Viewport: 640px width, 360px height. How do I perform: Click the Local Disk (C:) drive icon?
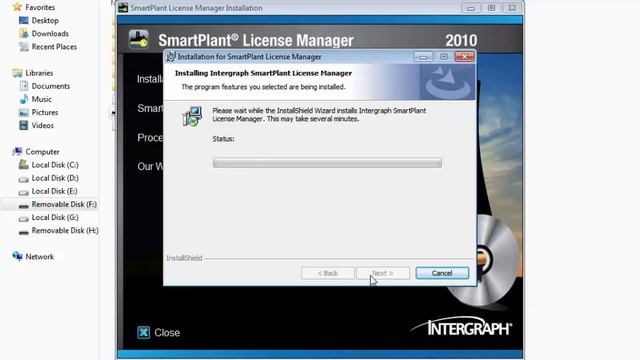point(24,164)
